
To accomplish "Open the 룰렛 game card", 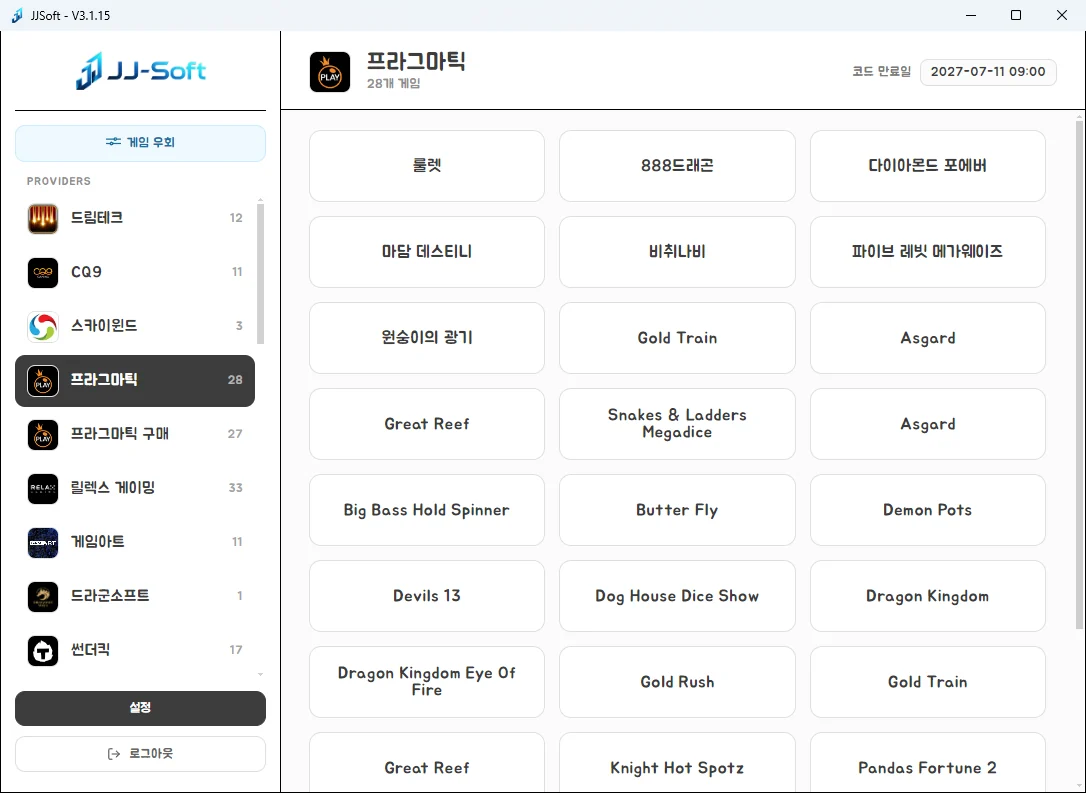I will [427, 166].
